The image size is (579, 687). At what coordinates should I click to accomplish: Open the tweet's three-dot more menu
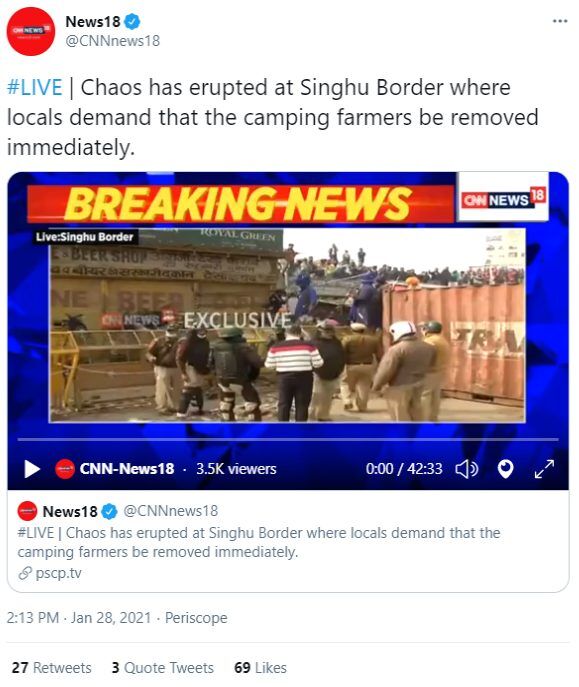point(560,21)
